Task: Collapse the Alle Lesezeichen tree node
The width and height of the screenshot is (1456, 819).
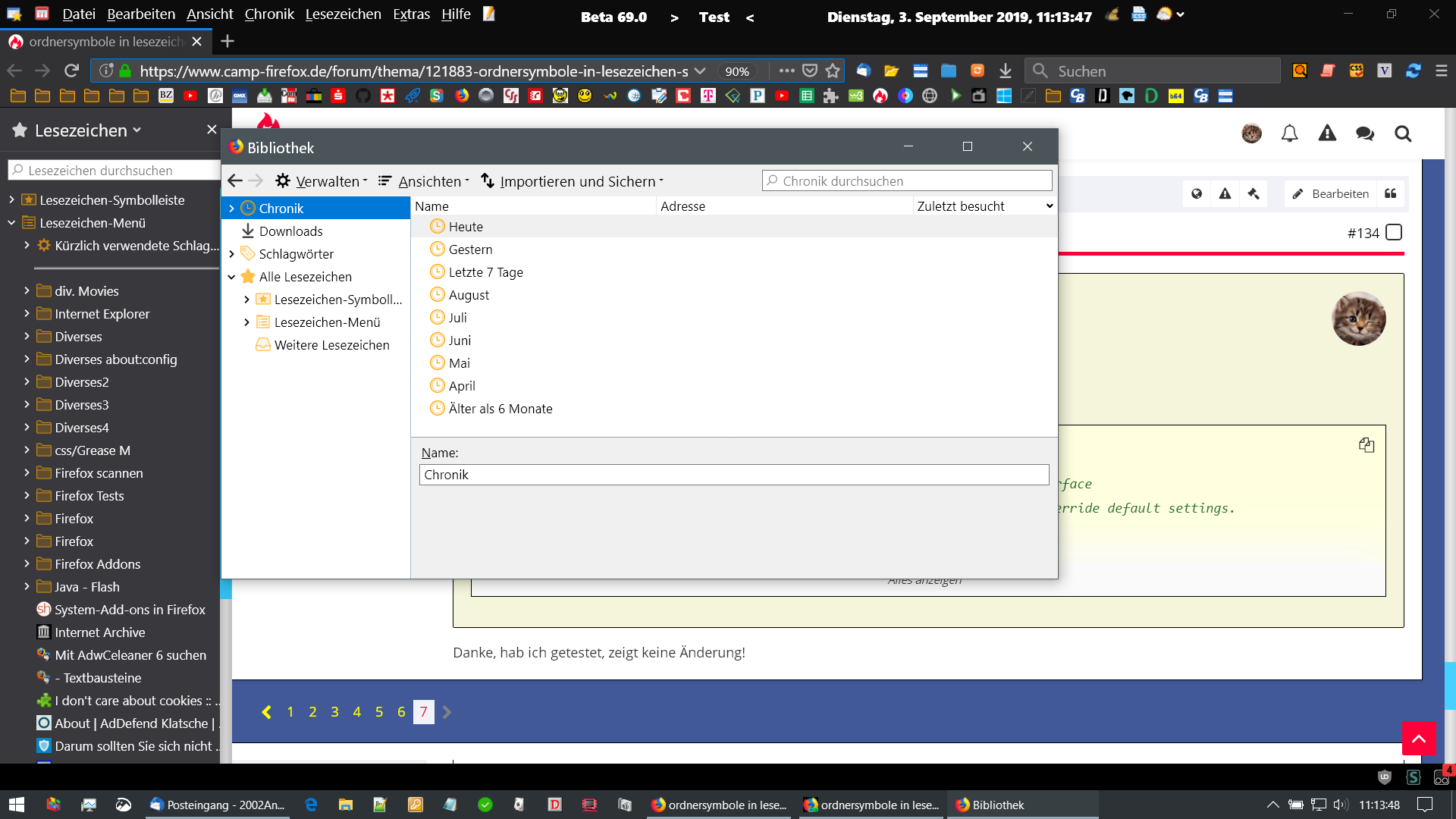Action: 232,277
